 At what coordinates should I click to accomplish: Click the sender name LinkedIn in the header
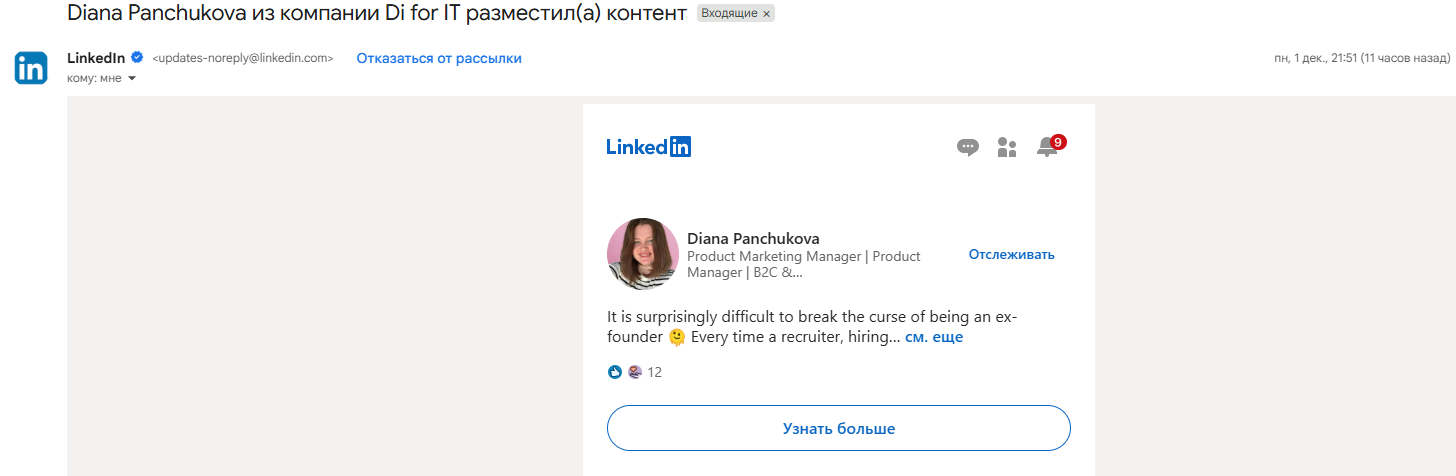95,58
